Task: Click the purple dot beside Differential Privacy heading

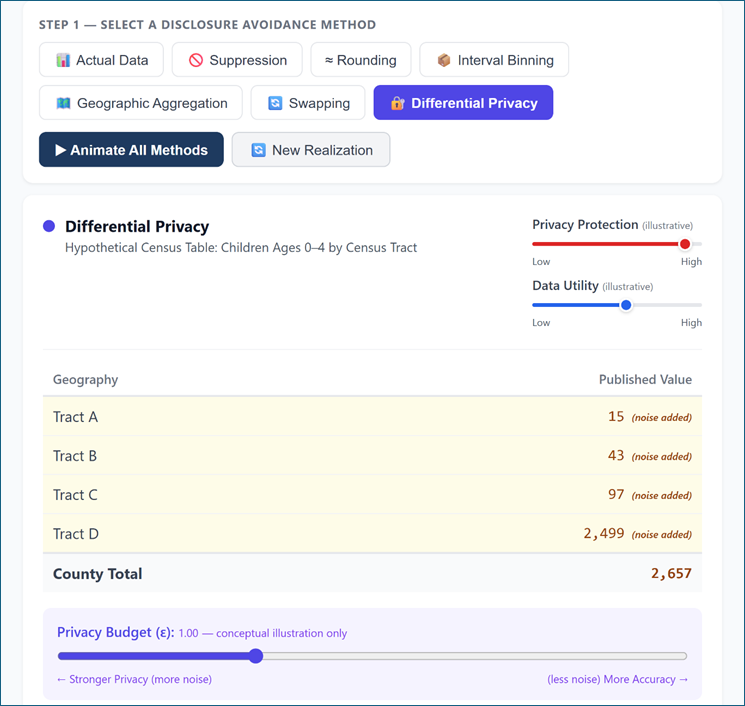Action: (x=49, y=226)
